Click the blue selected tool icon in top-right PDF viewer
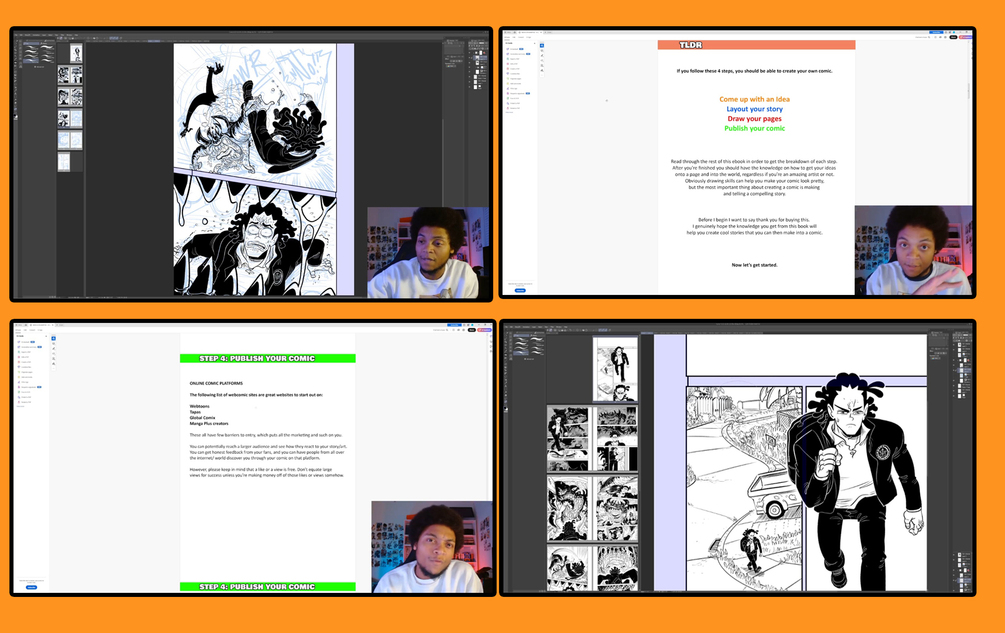1005x633 pixels. (542, 45)
